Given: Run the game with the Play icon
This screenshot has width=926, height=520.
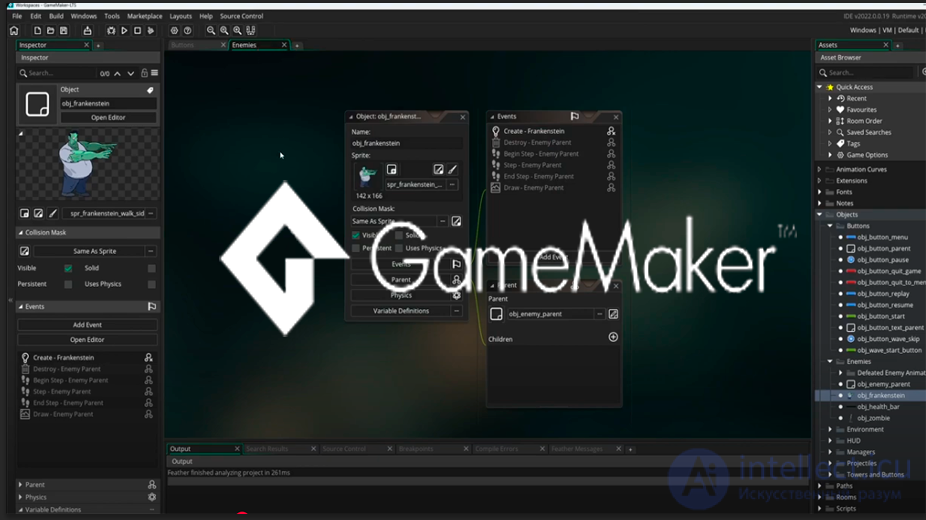Looking at the screenshot, I should click(x=124, y=31).
